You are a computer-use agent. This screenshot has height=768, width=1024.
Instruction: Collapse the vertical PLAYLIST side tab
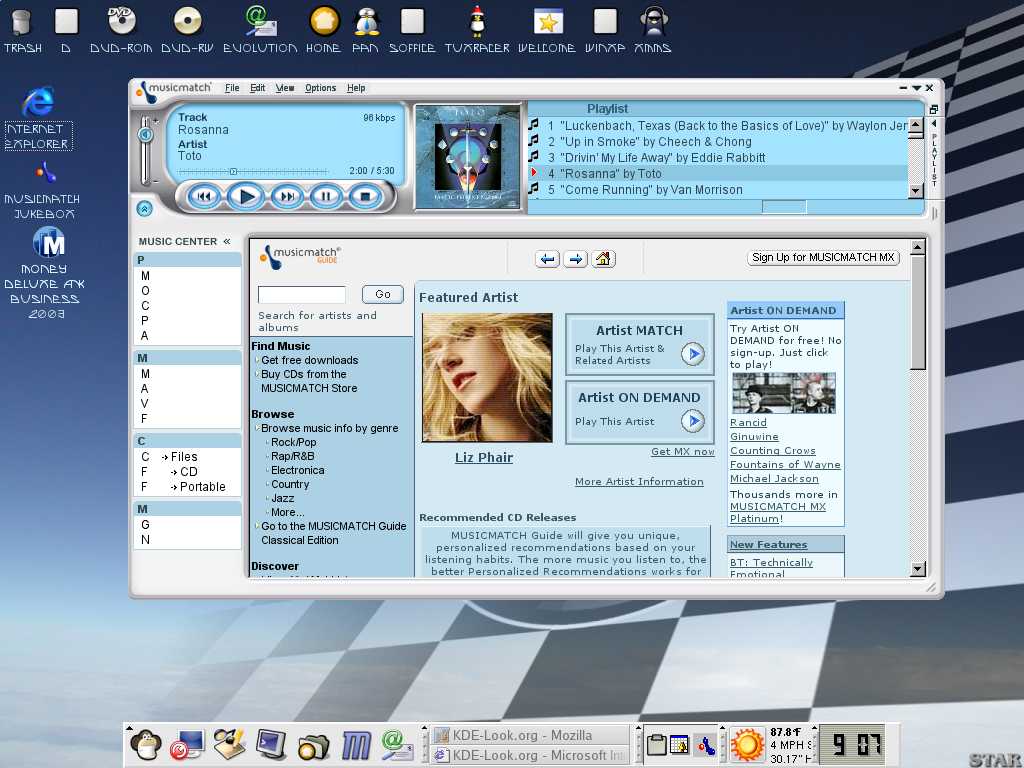[935, 123]
